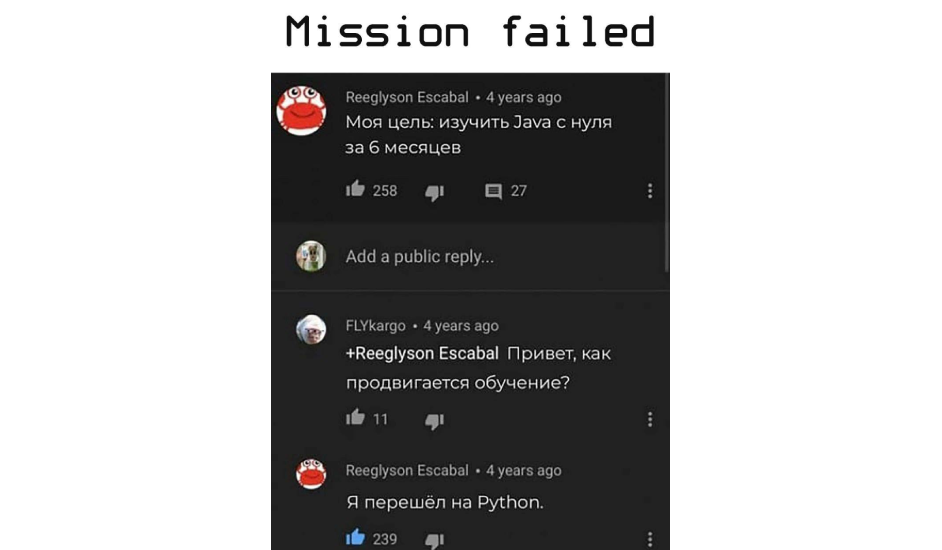Open FLYkargo's avatar picture
This screenshot has height=550, width=942.
click(311, 329)
